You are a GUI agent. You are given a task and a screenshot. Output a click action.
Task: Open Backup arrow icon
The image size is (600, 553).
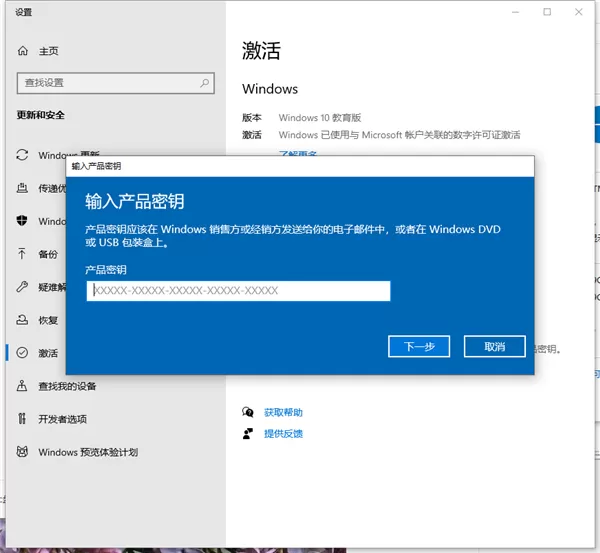22,254
